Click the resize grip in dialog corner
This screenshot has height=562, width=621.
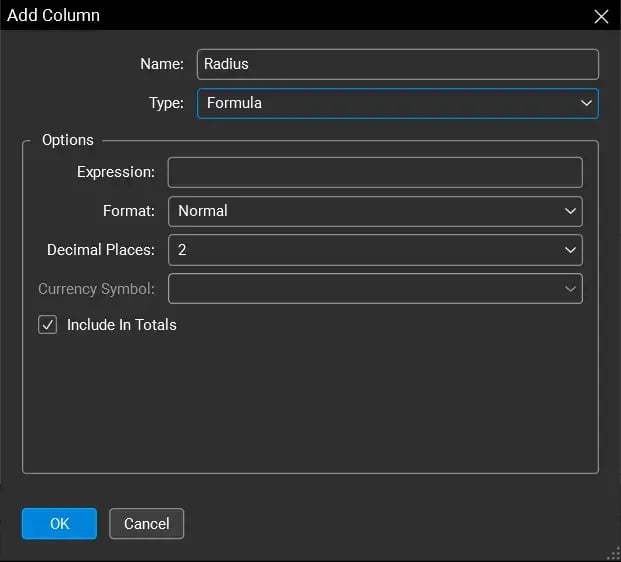point(612,553)
